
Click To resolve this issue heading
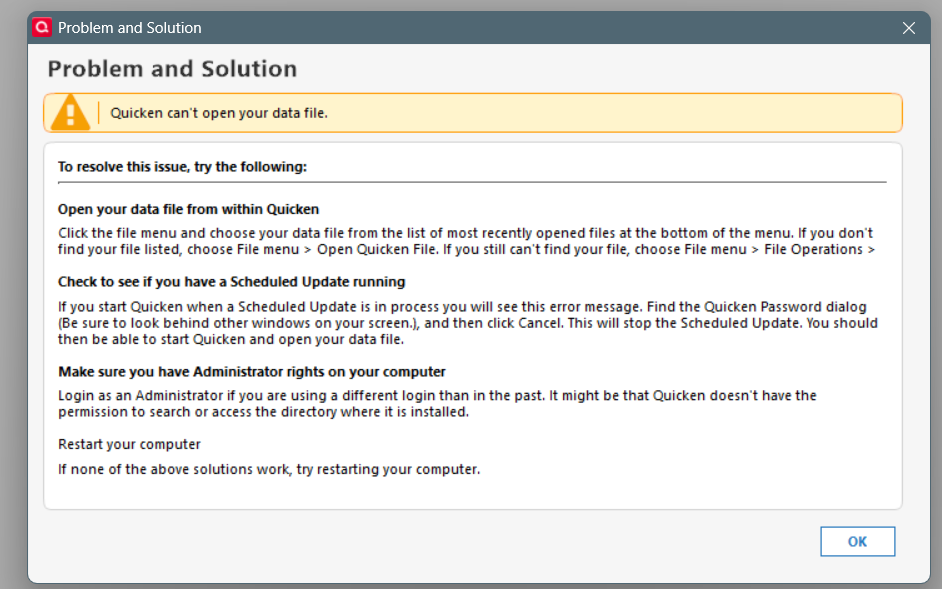(183, 166)
